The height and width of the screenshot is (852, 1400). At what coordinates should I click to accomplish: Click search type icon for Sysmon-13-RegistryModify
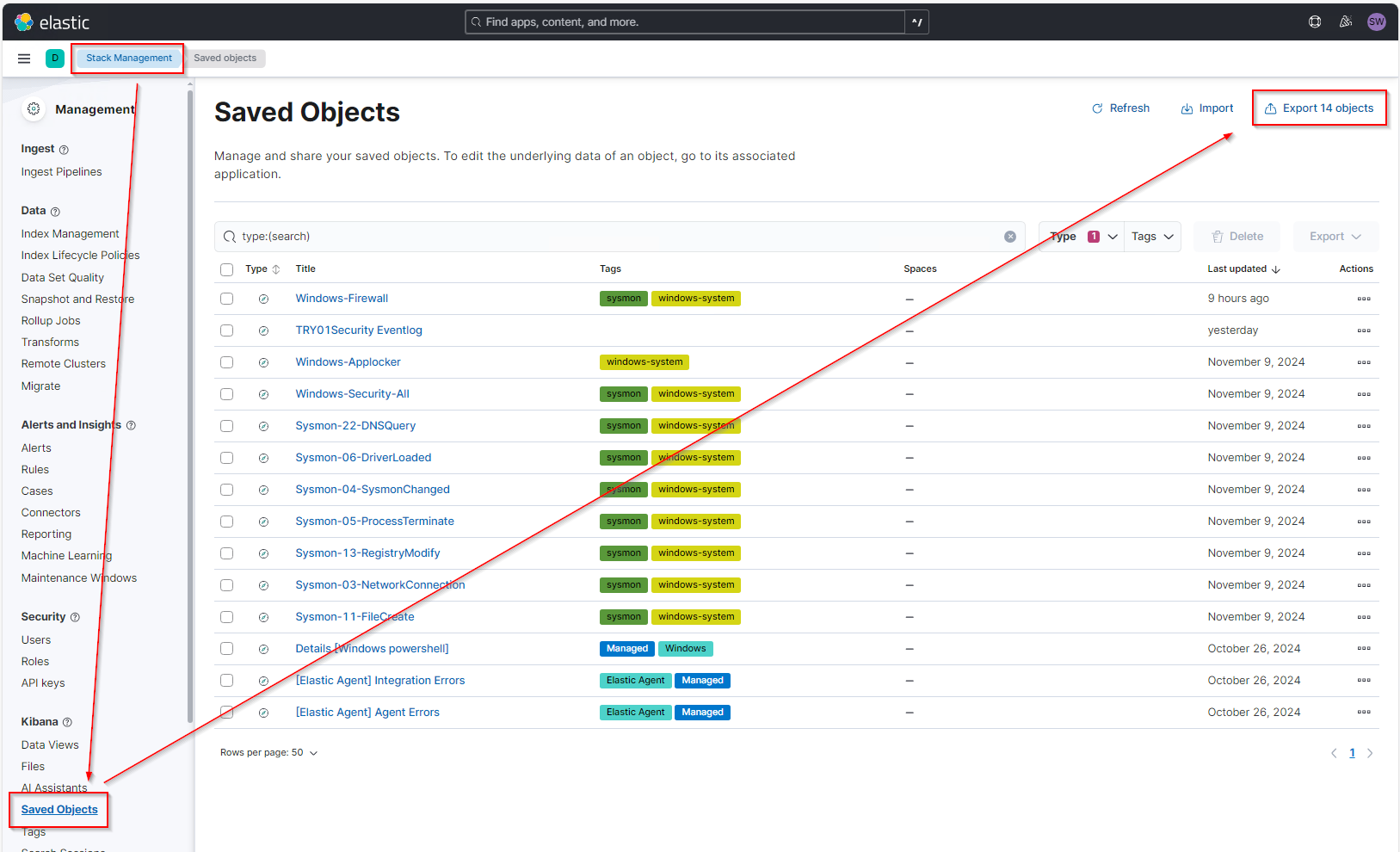(x=263, y=553)
